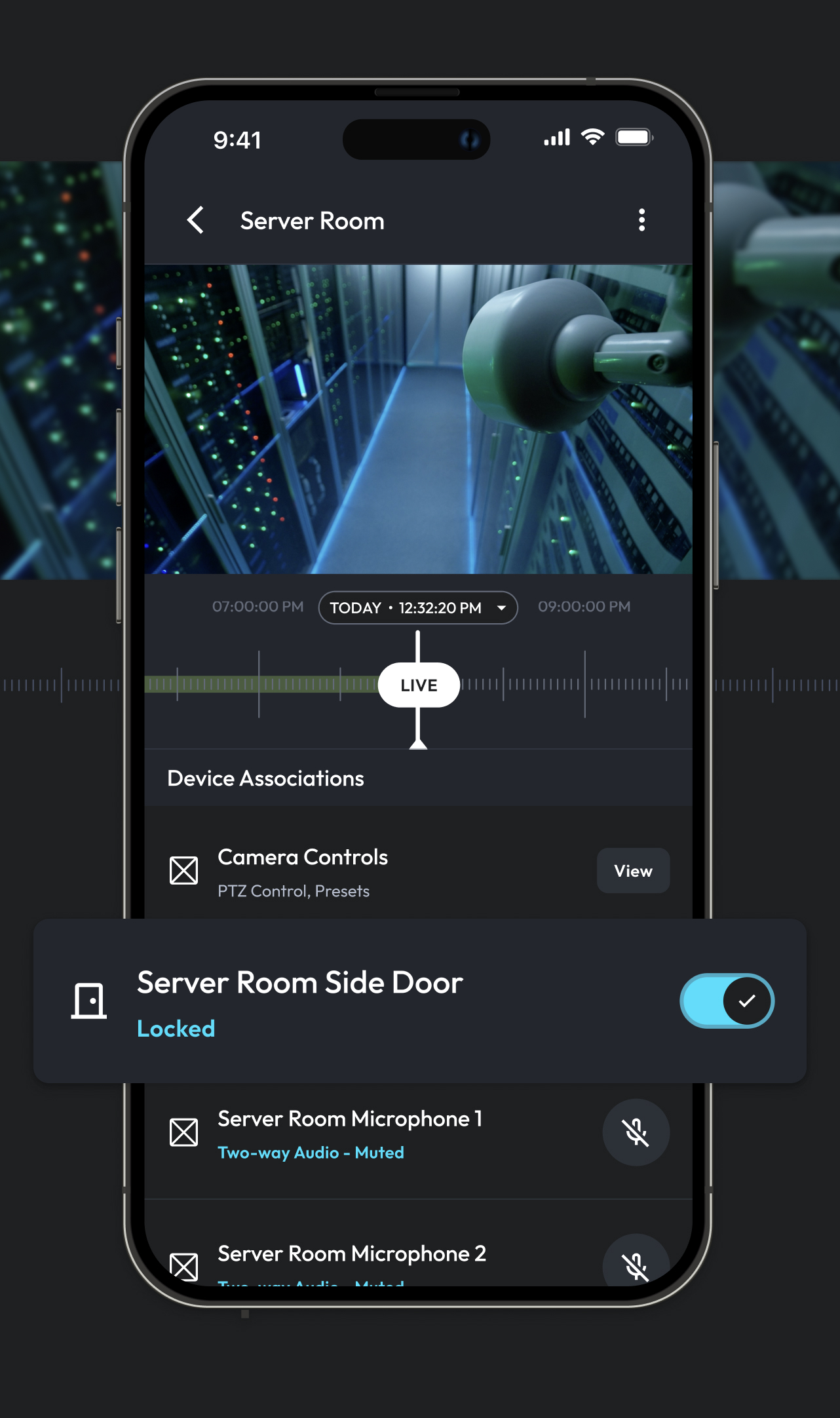This screenshot has width=840, height=1418.
Task: Select the Device Associations section header
Action: pyautogui.click(x=265, y=778)
